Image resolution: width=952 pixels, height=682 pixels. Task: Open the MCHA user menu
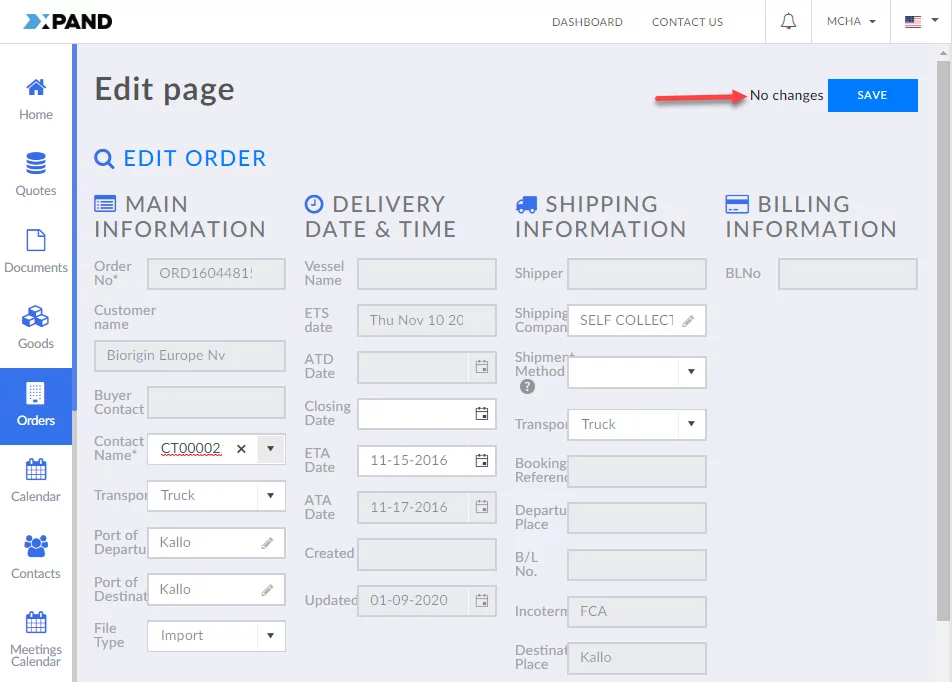point(851,22)
